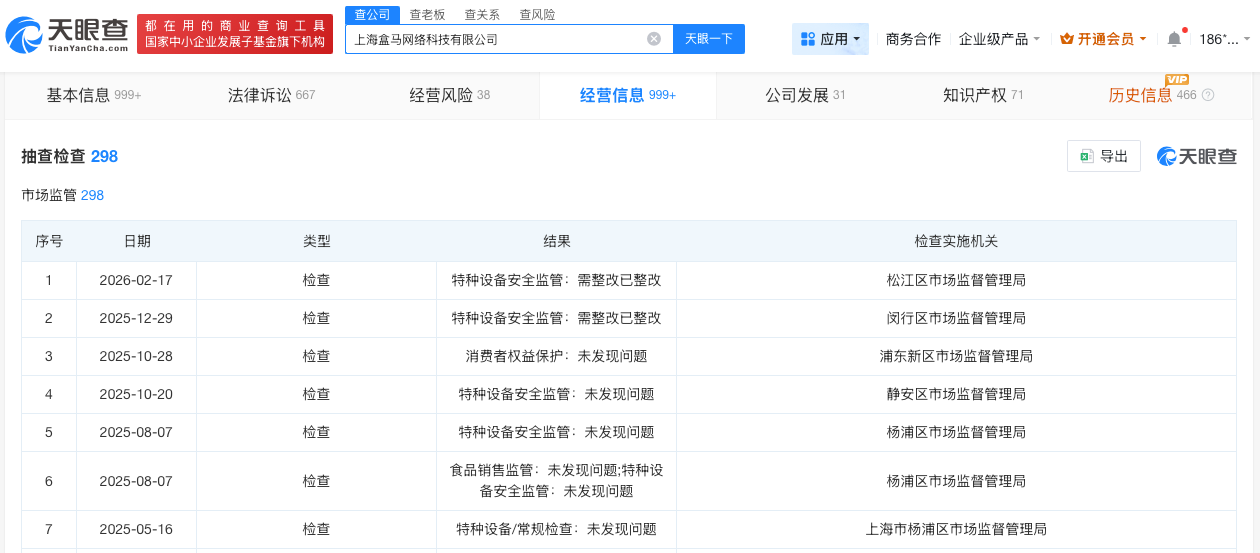Viewport: 1260px width, 553px height.
Task: Switch to 法律诉讼 tab
Action: (x=272, y=96)
